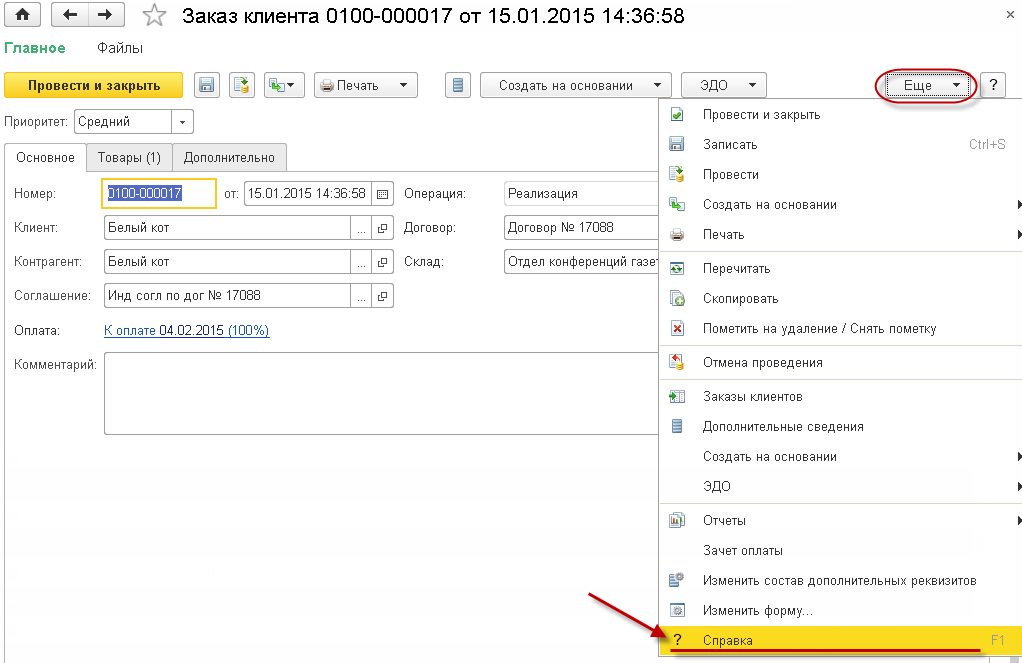The image size is (1022, 663).
Task: Open calendar picker next to date field
Action: (383, 194)
